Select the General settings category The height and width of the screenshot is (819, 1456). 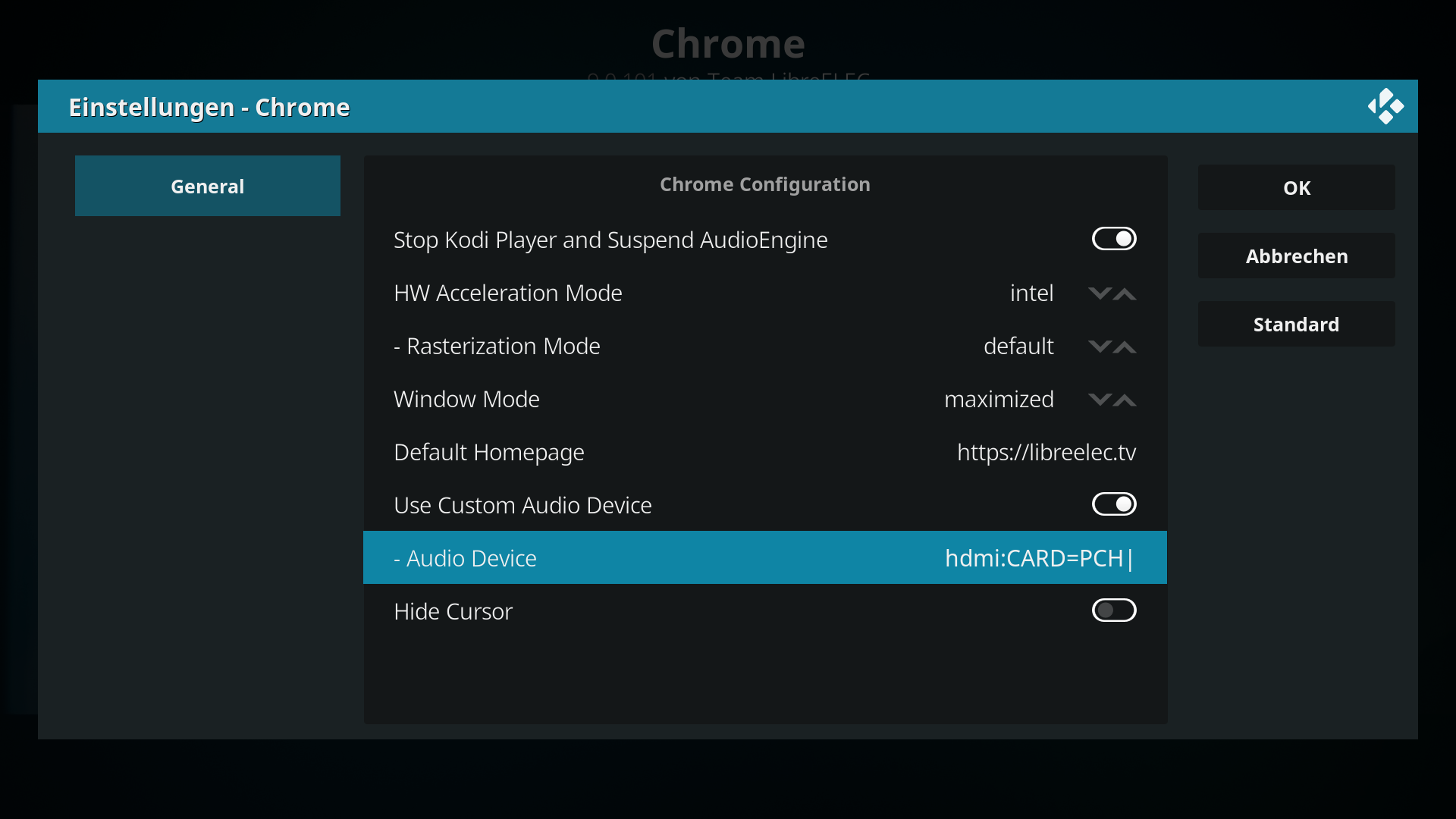208,186
